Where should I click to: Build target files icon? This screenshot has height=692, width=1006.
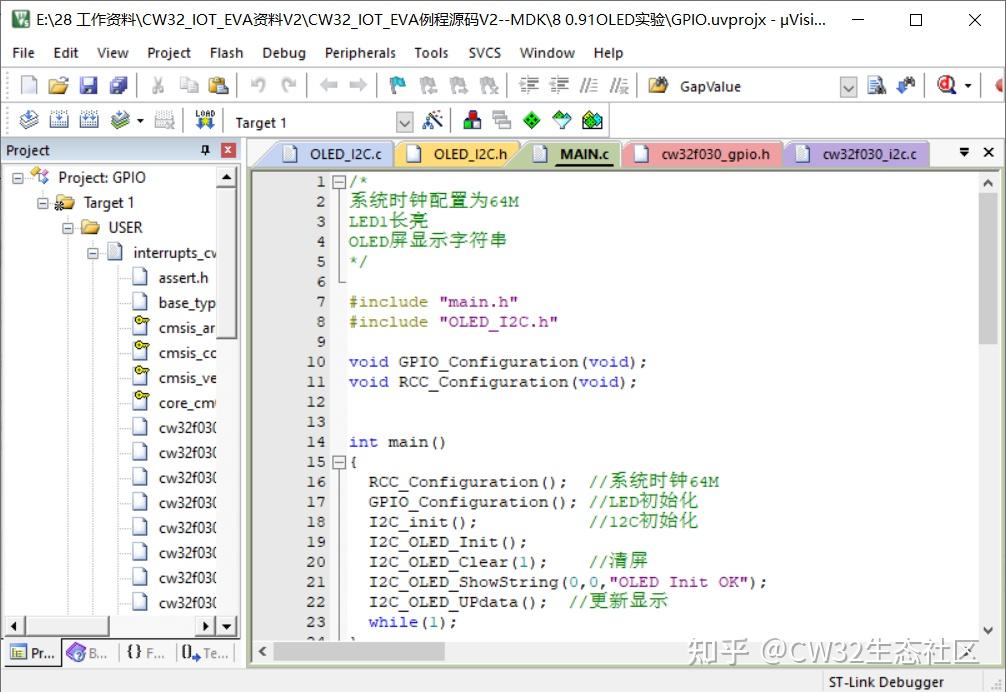pyautogui.click(x=59, y=120)
